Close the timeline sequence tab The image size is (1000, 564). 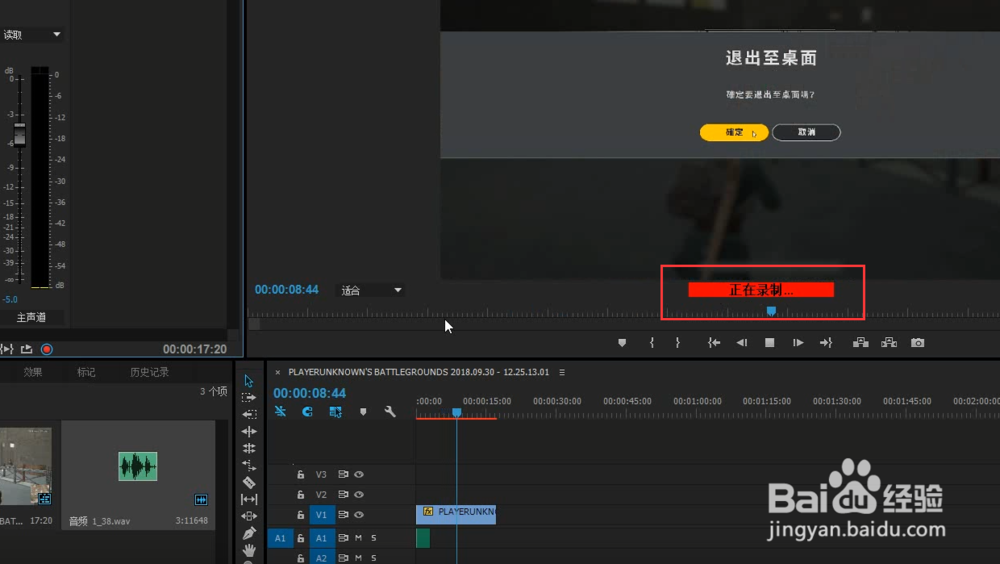pyautogui.click(x=277, y=372)
